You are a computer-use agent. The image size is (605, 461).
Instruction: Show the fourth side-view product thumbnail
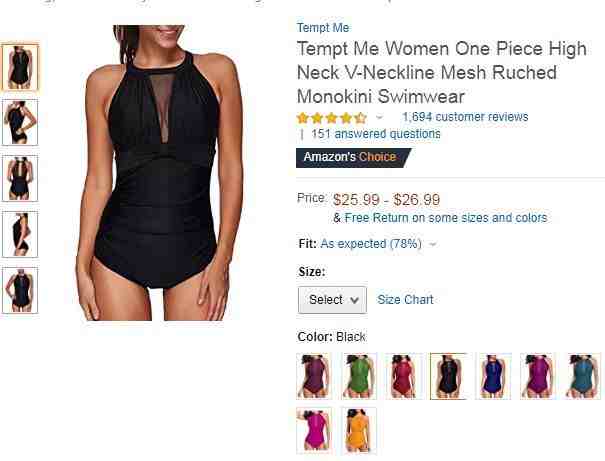(20, 234)
